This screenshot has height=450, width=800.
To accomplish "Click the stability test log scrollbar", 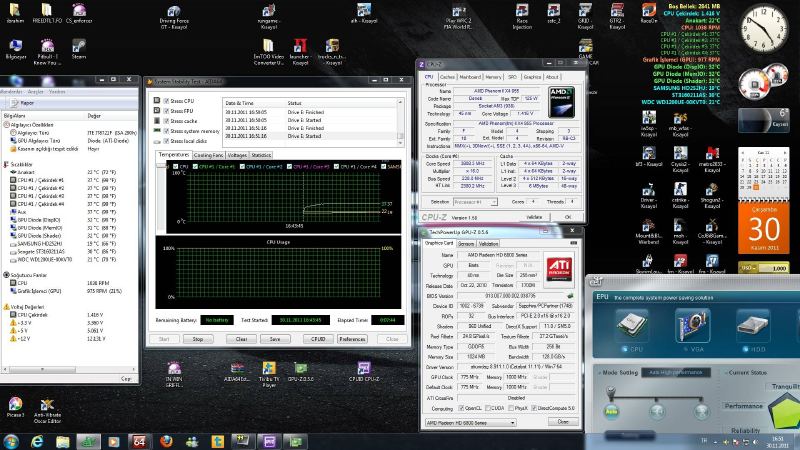I will point(401,121).
